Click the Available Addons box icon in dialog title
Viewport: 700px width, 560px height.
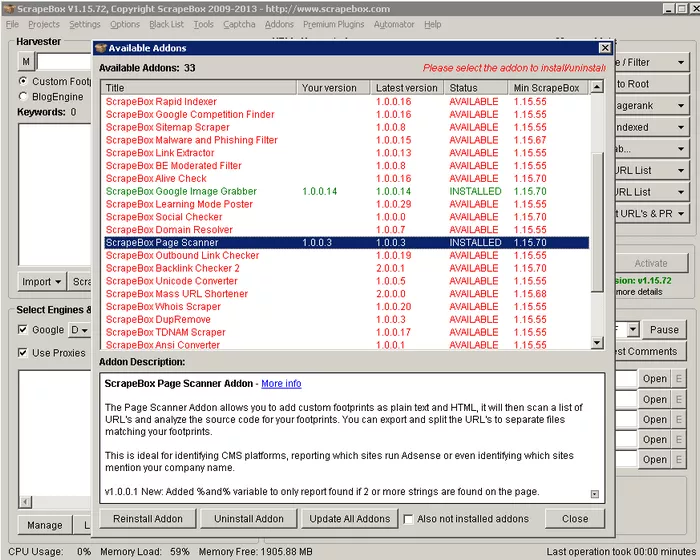(101, 48)
